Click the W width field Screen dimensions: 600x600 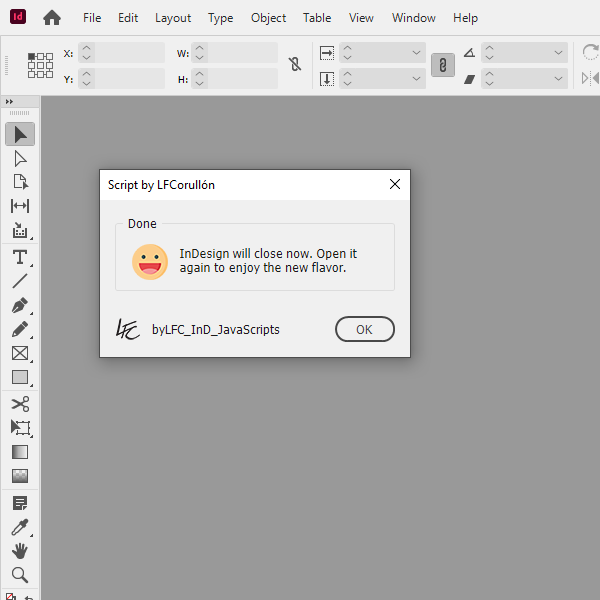coord(243,53)
